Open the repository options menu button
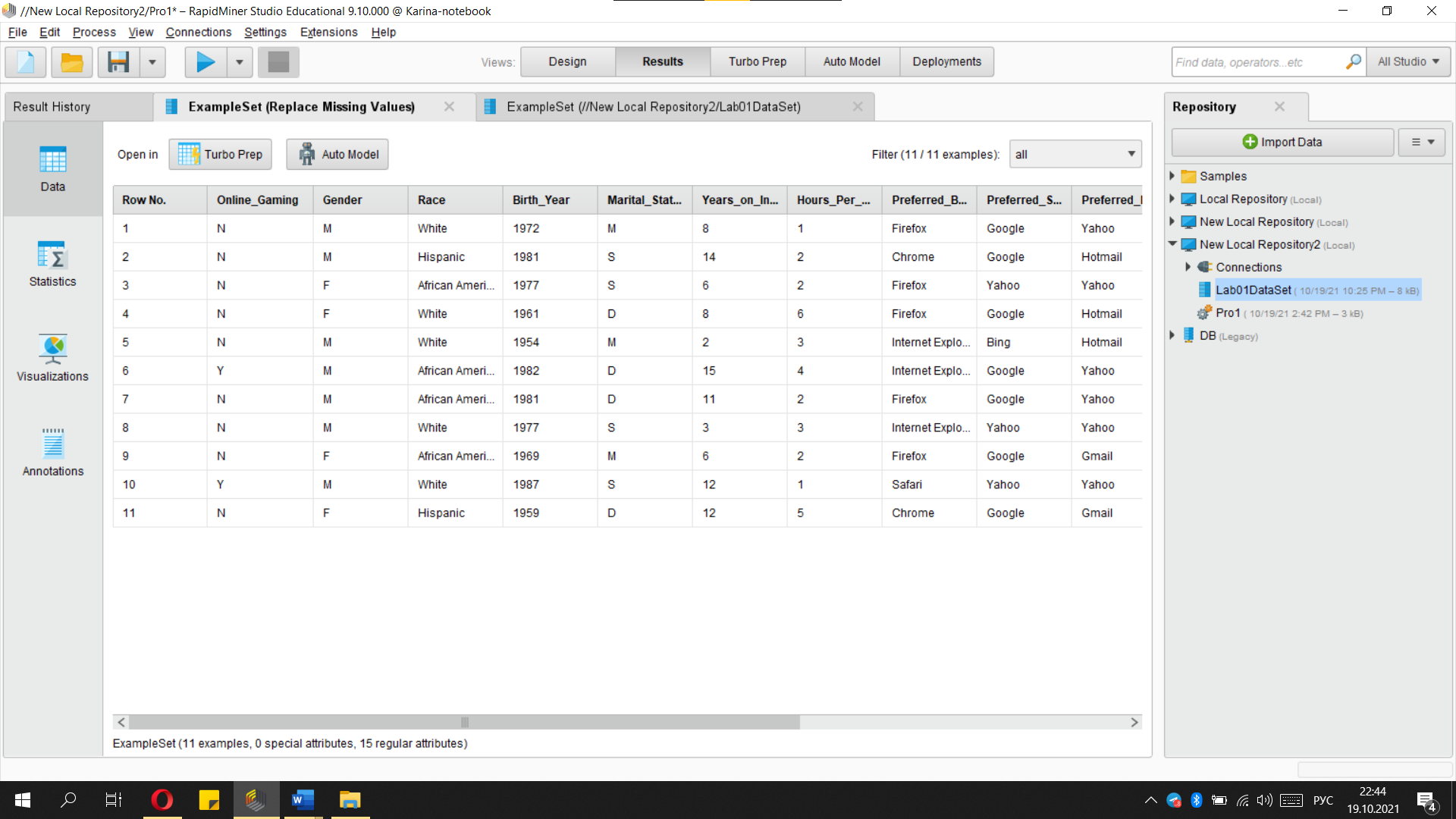This screenshot has height=819, width=1456. tap(1422, 142)
